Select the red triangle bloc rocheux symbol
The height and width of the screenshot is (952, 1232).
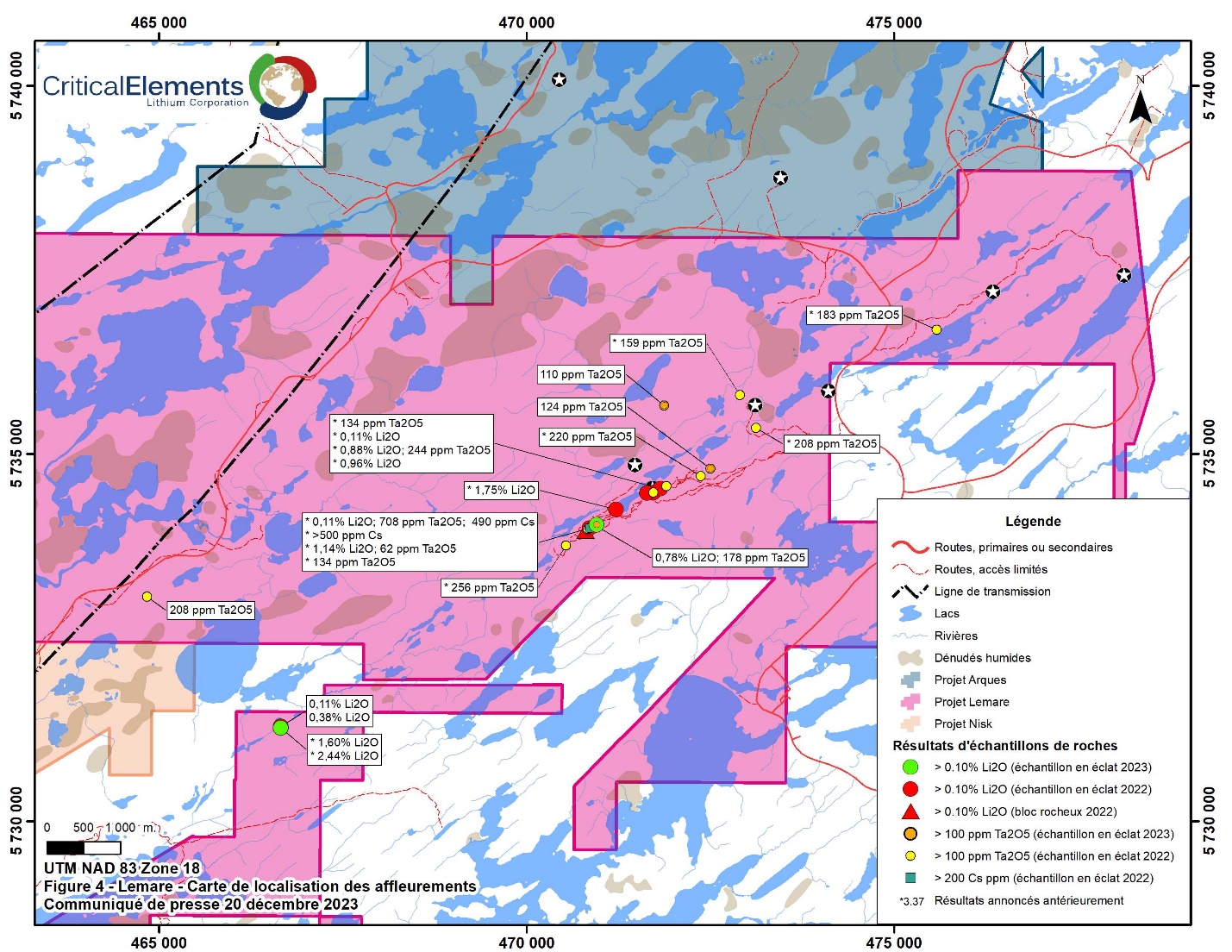(x=910, y=811)
